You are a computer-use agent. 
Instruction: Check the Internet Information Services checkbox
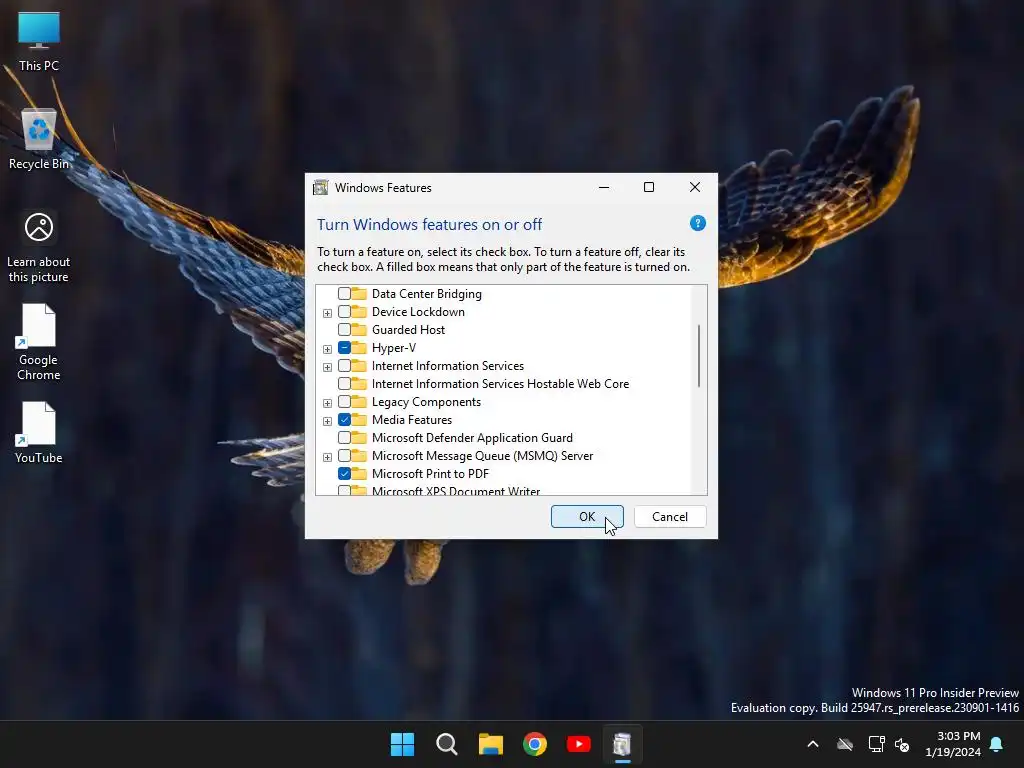[x=344, y=366]
